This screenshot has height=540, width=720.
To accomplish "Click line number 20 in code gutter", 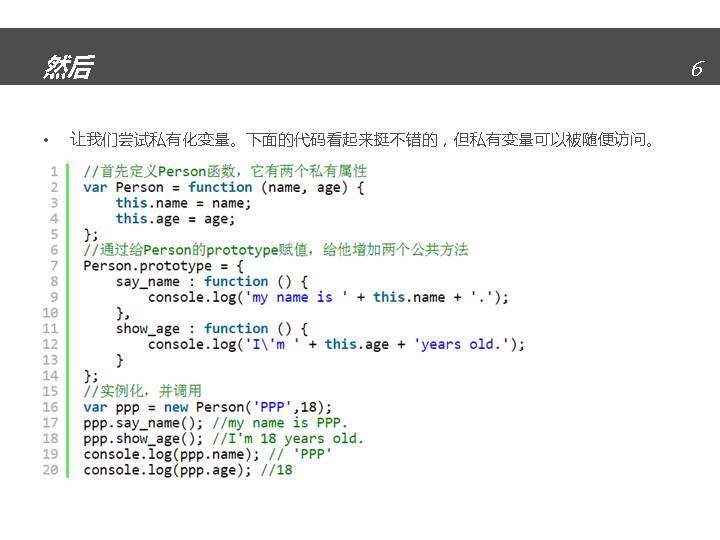I will [51, 470].
